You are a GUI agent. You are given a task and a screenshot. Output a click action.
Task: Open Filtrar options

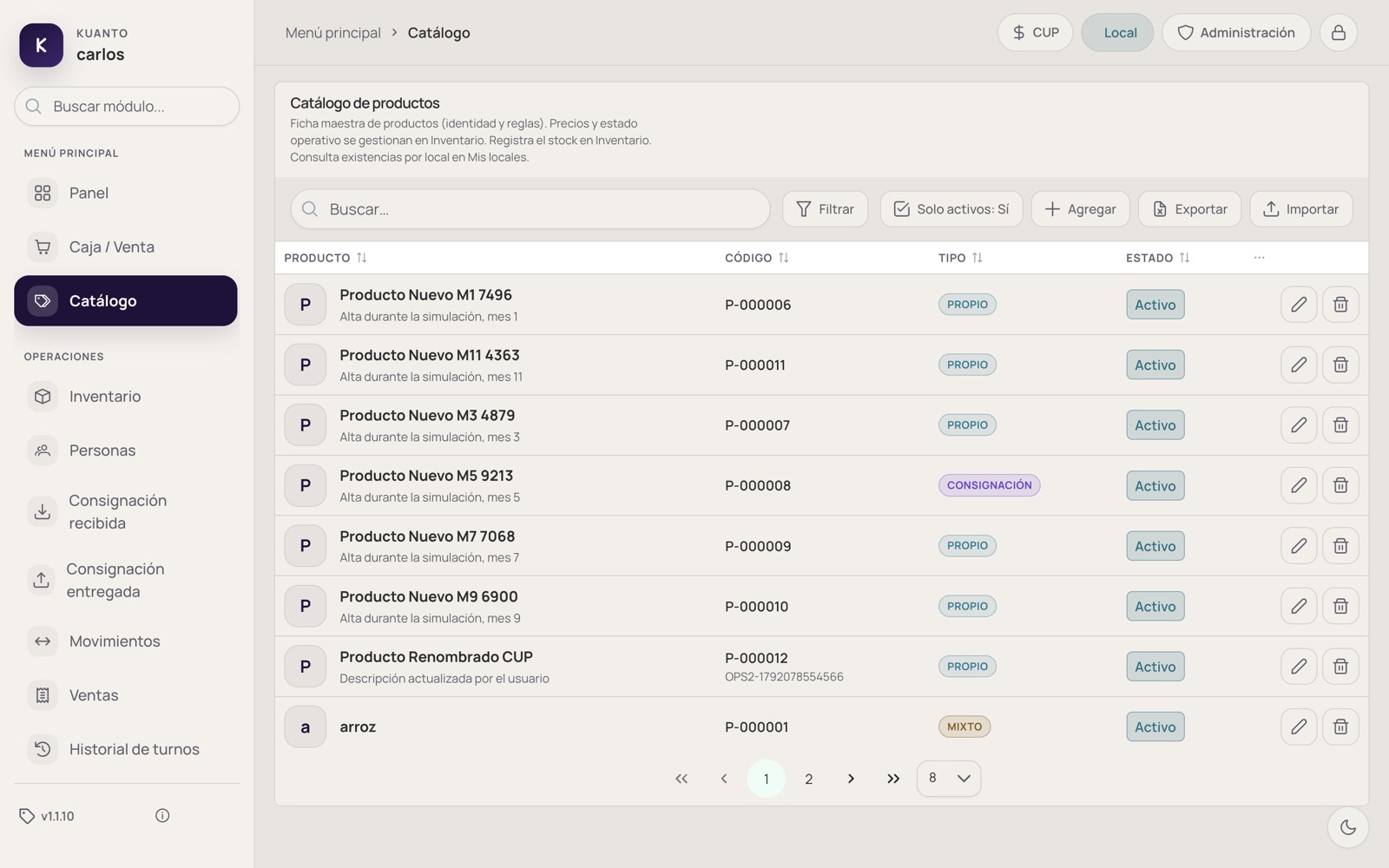pyautogui.click(x=825, y=209)
